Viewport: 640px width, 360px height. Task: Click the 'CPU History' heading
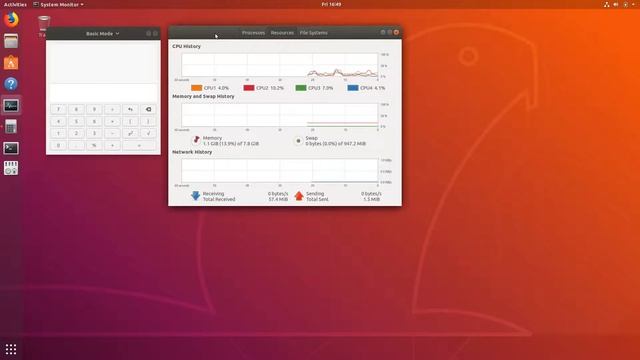click(x=187, y=46)
